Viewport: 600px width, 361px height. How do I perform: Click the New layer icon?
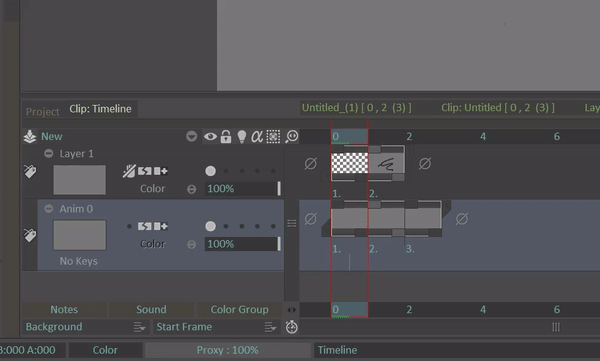pyautogui.click(x=29, y=137)
